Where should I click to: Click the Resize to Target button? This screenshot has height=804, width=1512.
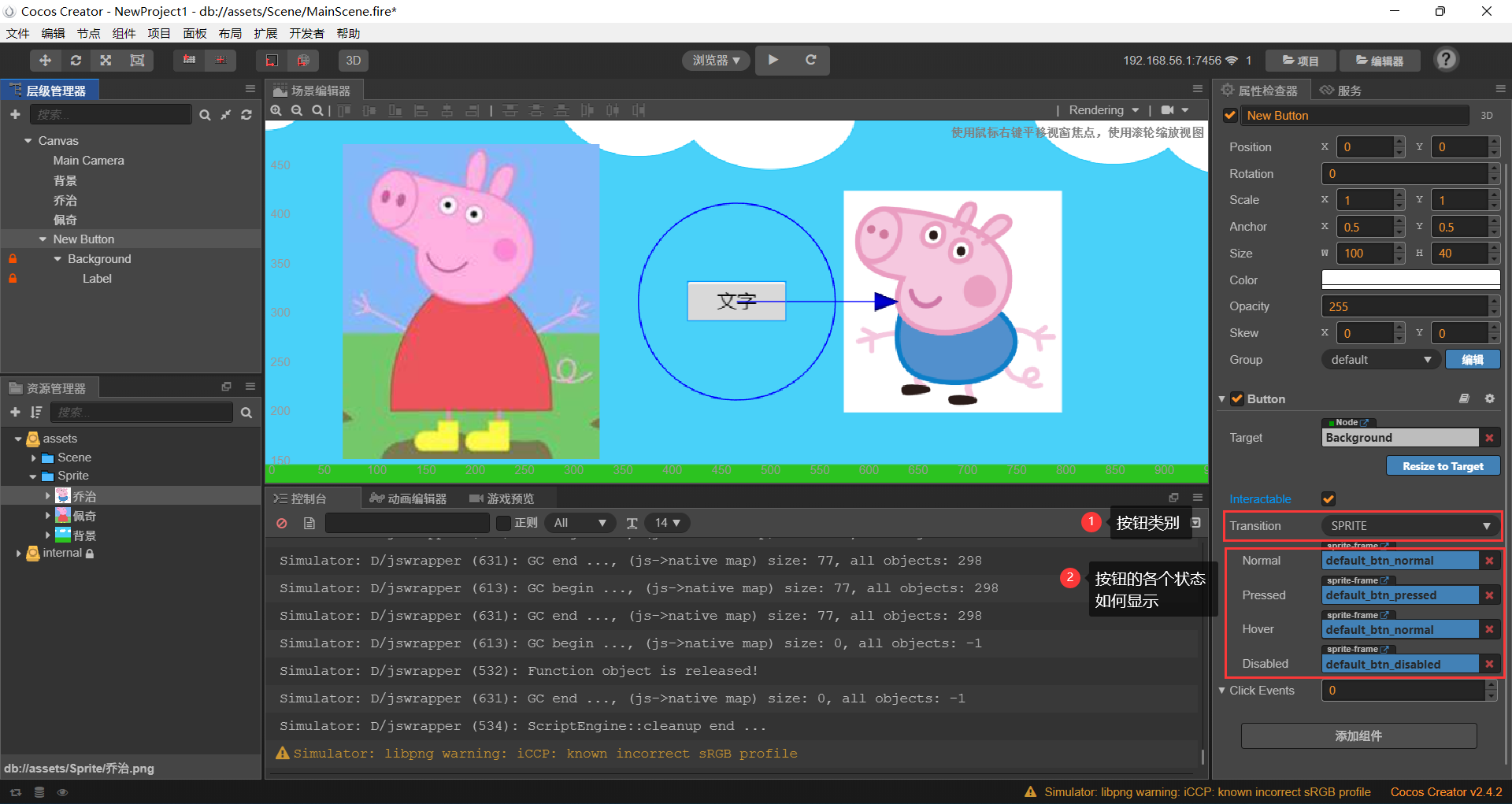click(1443, 466)
